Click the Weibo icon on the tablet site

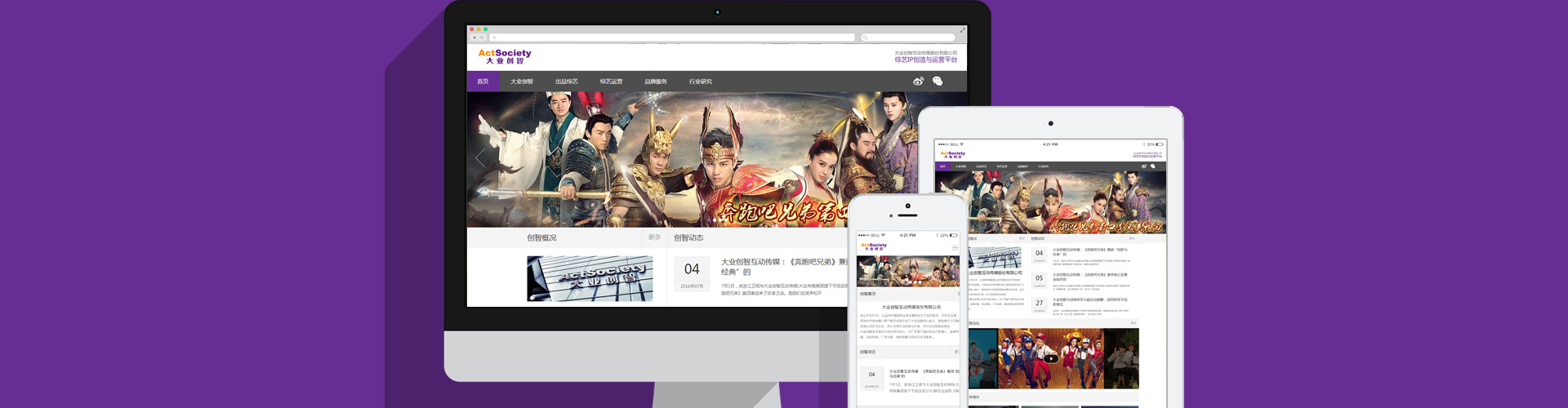coord(1143,166)
